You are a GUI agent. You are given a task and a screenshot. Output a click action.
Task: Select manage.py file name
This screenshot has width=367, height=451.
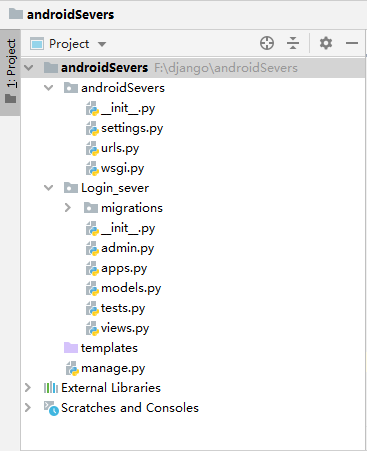[x=113, y=368]
